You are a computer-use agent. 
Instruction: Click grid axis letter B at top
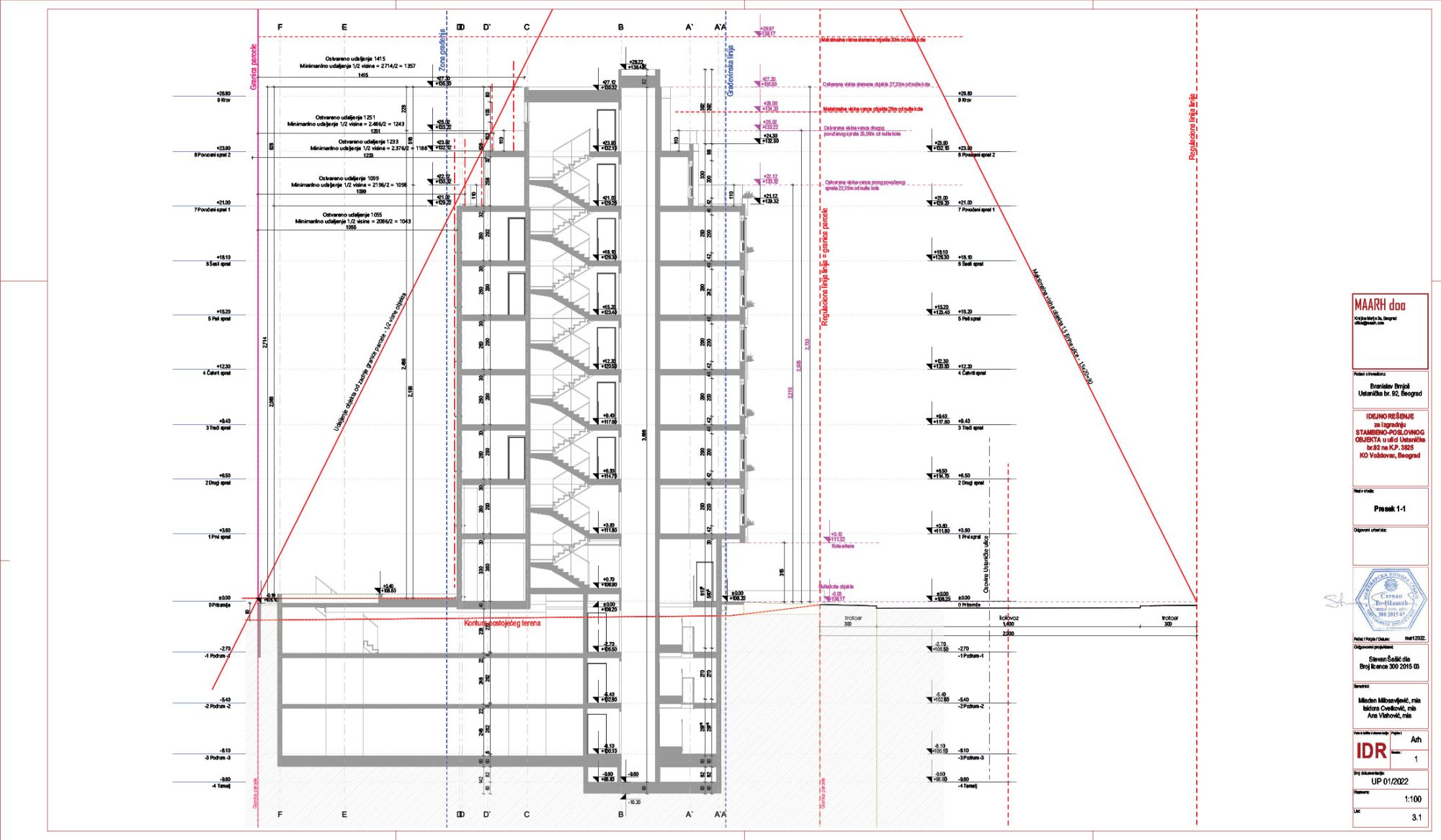click(x=620, y=27)
